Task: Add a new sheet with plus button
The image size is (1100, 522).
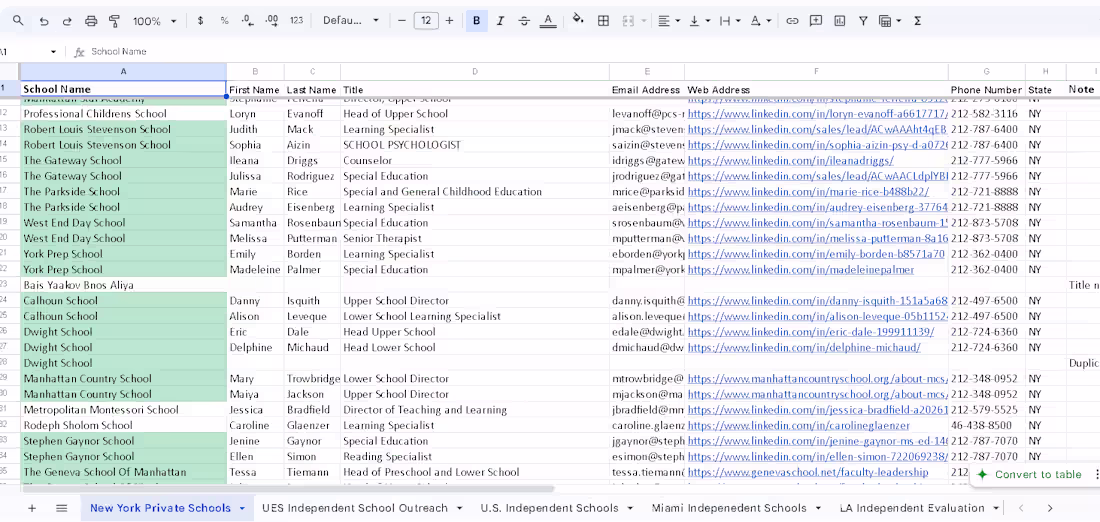Action: click(x=32, y=508)
